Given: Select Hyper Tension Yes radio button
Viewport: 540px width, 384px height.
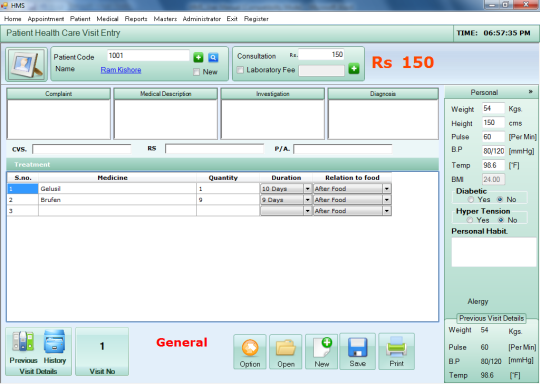Looking at the screenshot, I should coord(469,220).
